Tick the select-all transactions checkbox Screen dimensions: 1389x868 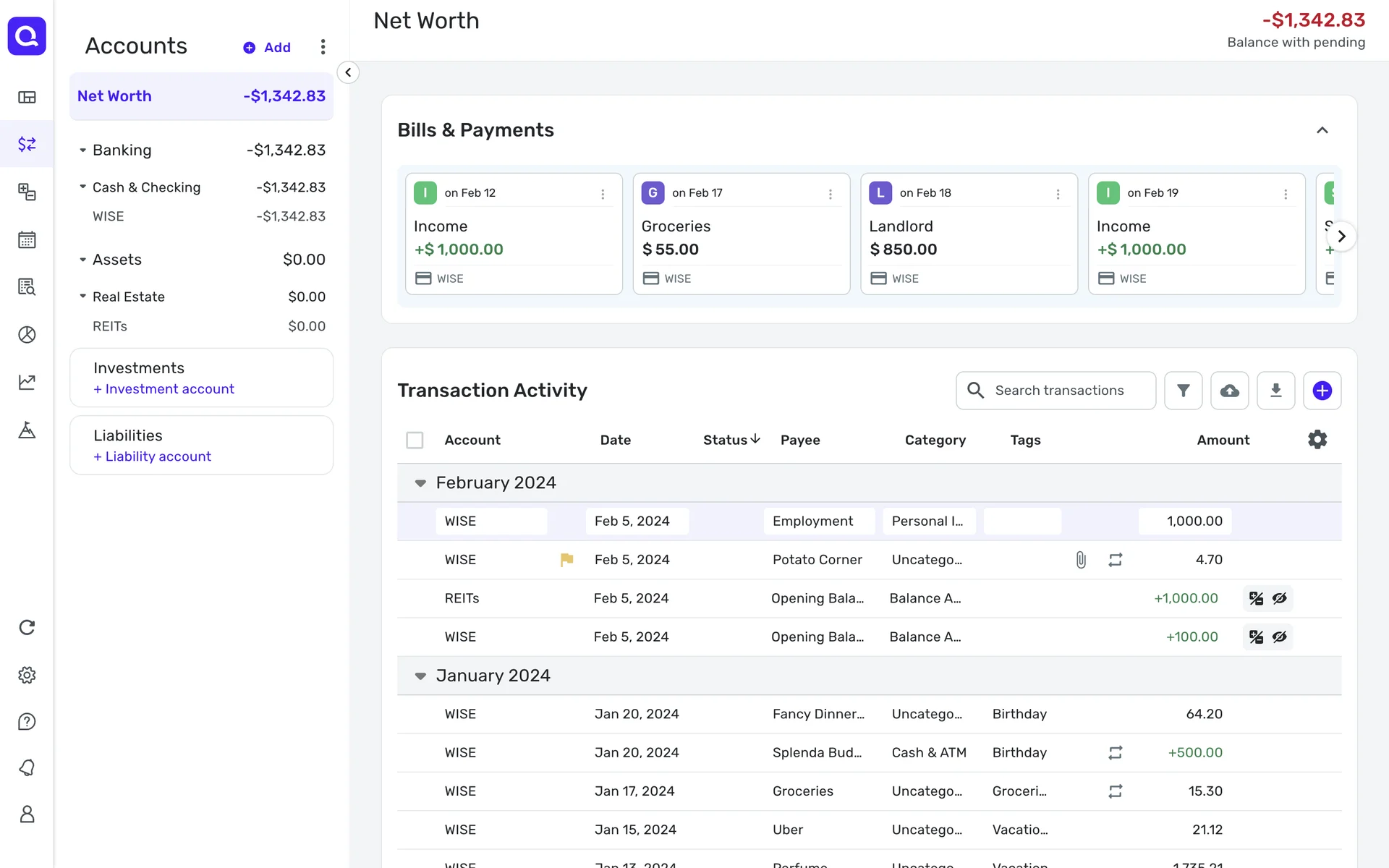point(415,440)
